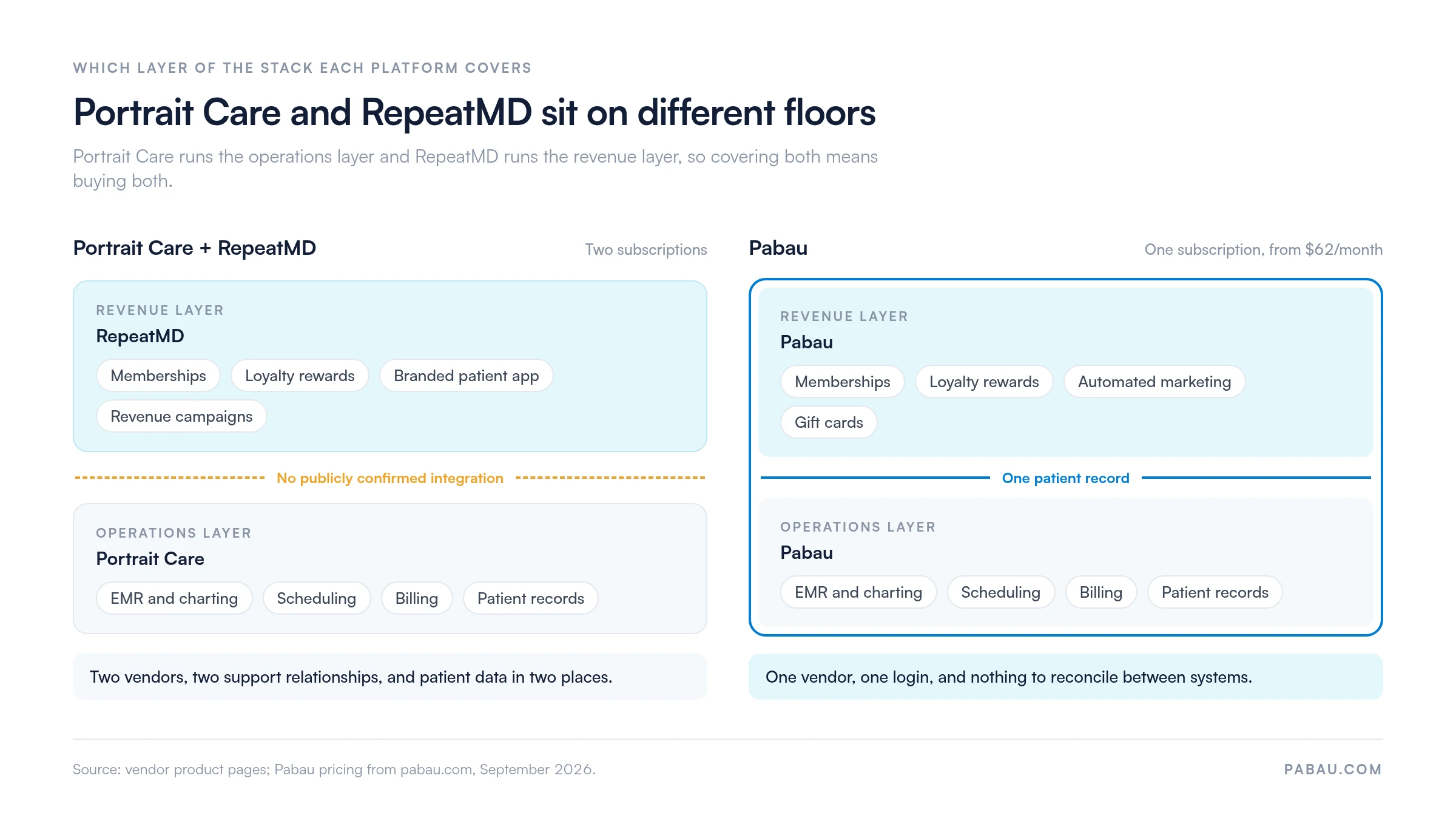Screen dimensions: 1456x835
Task: Click 'Operations layer' label above Portrait Care
Action: pyautogui.click(x=174, y=533)
